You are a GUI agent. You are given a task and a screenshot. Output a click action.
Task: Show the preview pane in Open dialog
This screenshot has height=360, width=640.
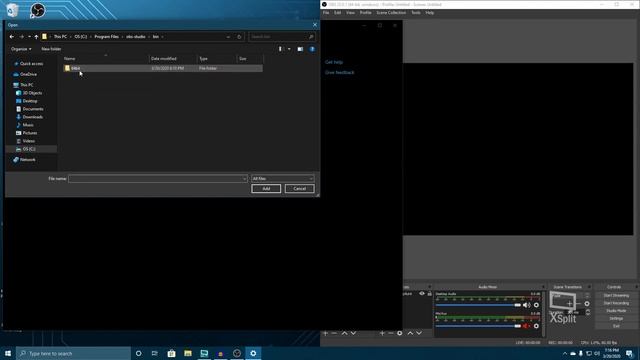tap(300, 49)
